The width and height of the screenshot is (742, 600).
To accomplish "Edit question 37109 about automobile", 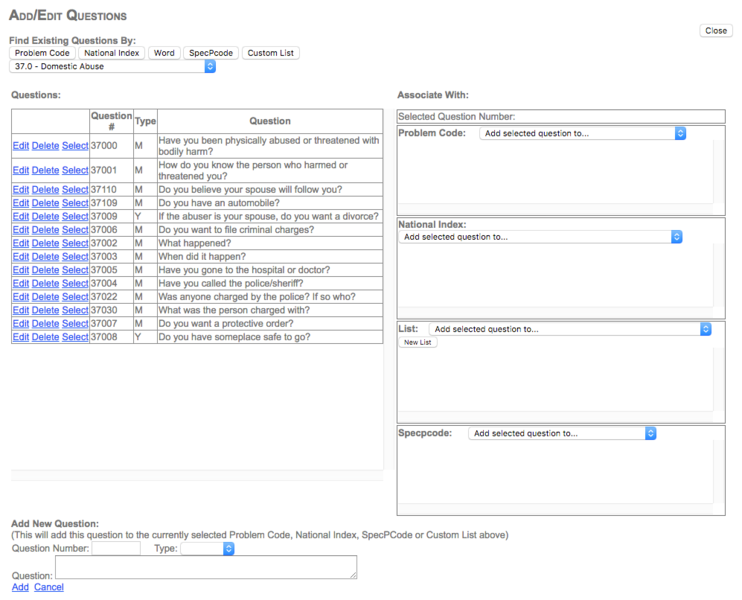I will pos(21,203).
